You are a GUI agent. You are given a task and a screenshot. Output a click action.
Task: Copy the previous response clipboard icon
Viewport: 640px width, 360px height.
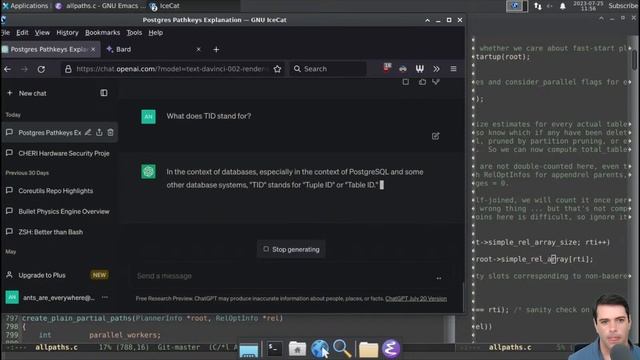[x=405, y=82]
